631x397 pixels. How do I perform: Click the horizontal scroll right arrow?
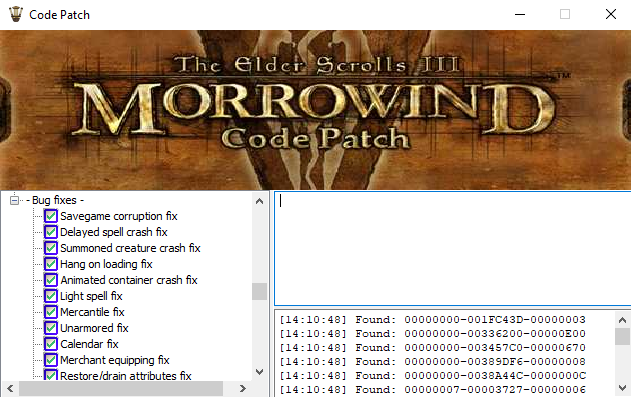pyautogui.click(x=242, y=389)
